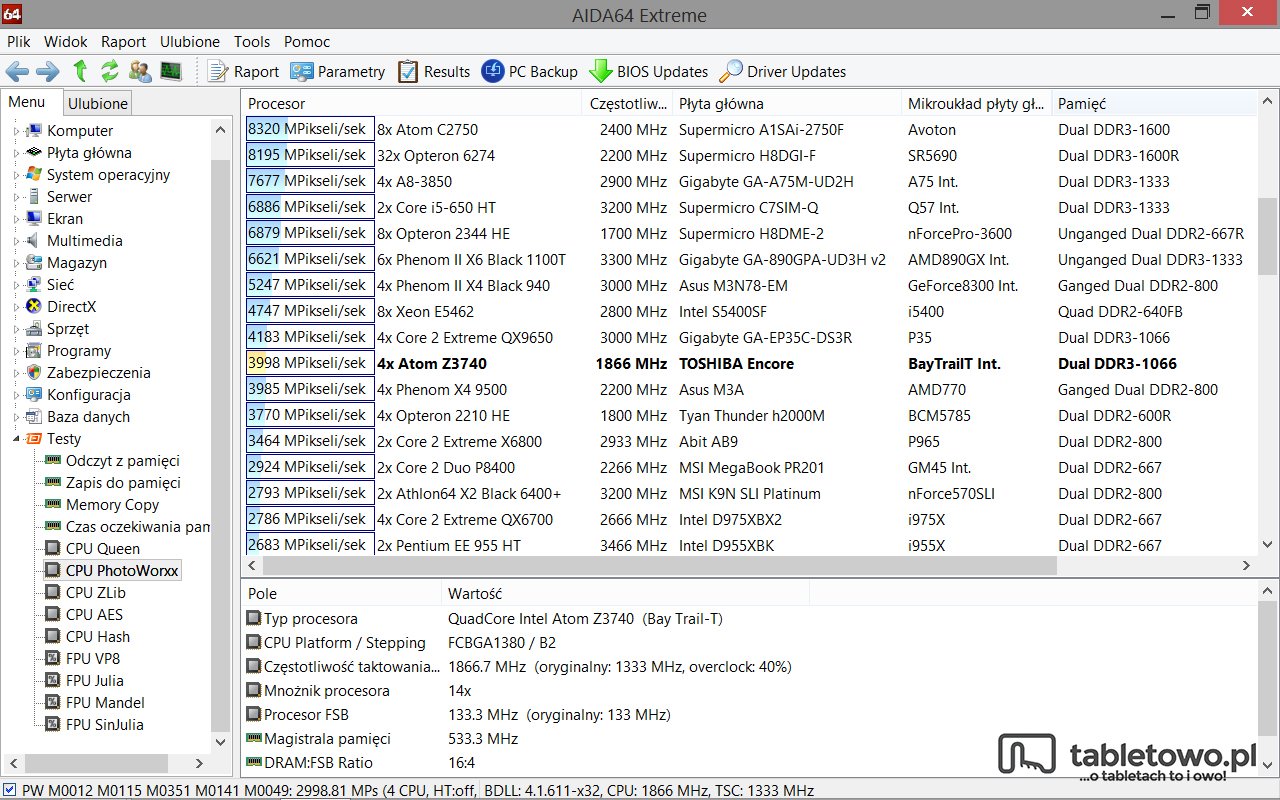
Task: Switch to the Ulubione sidebar tab
Action: 98,103
